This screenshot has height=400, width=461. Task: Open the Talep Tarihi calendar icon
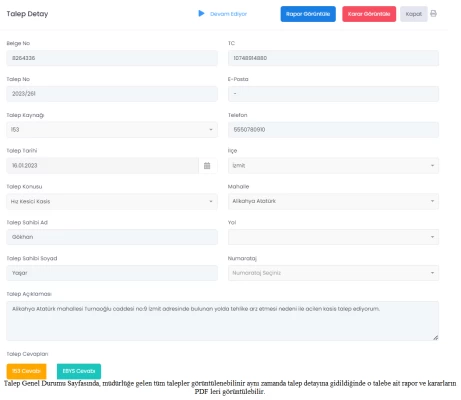click(207, 166)
